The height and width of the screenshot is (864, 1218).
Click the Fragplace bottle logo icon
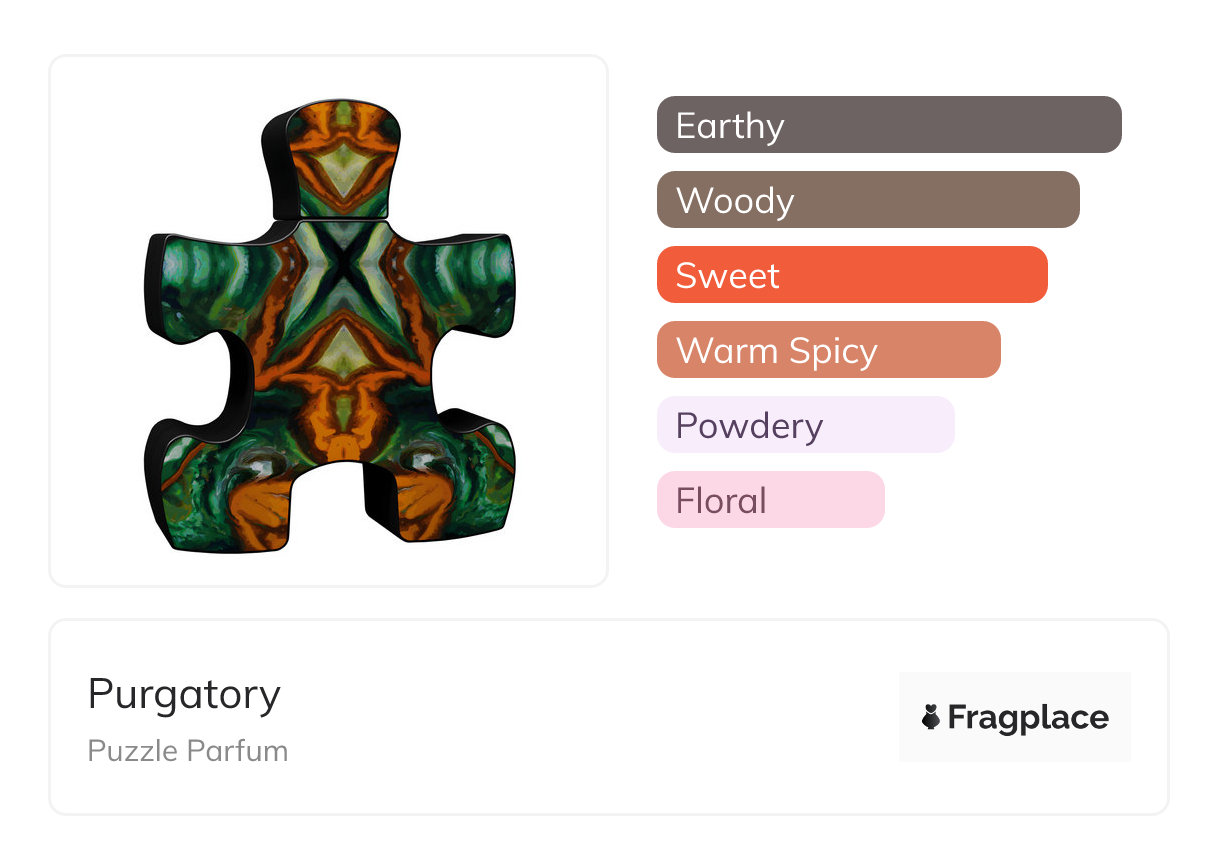pyautogui.click(x=931, y=717)
